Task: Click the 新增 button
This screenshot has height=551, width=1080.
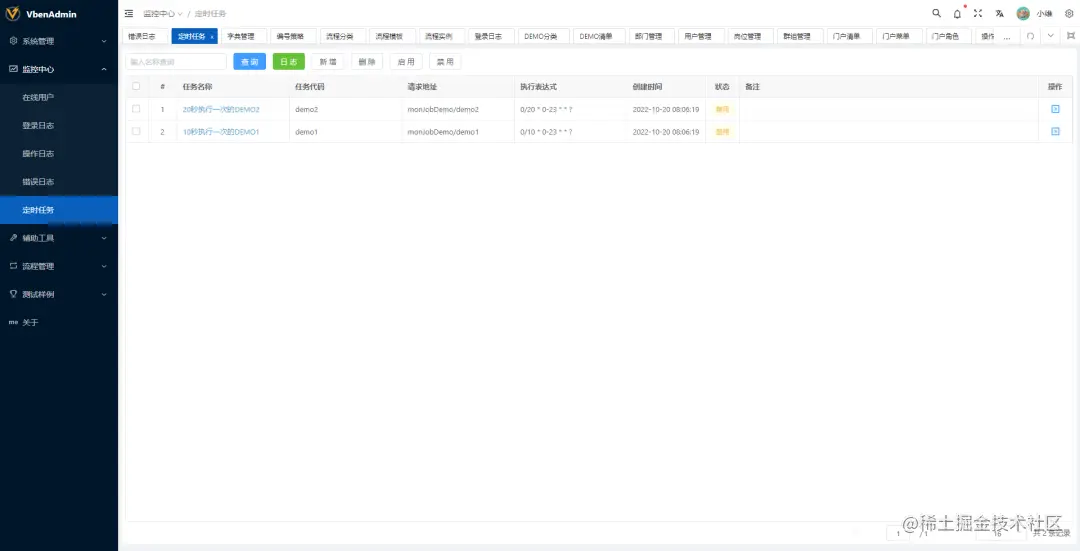Action: pos(328,61)
